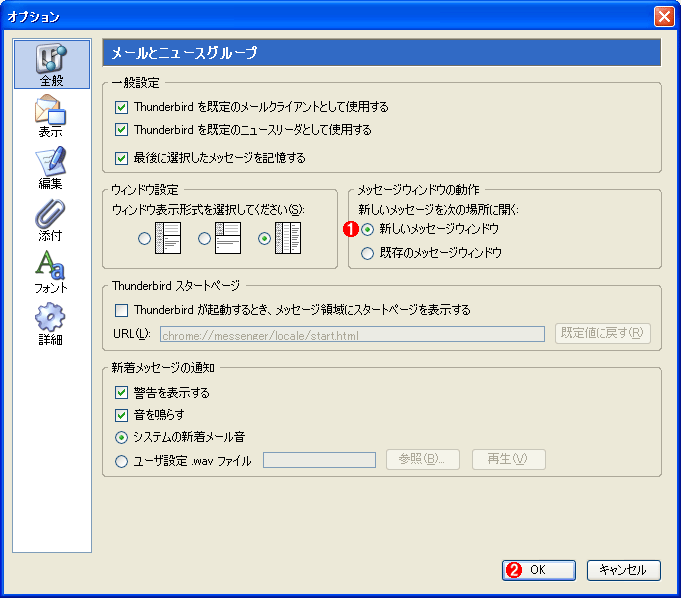
Task: Toggle 警告を表示する checkbox
Action: (122, 393)
